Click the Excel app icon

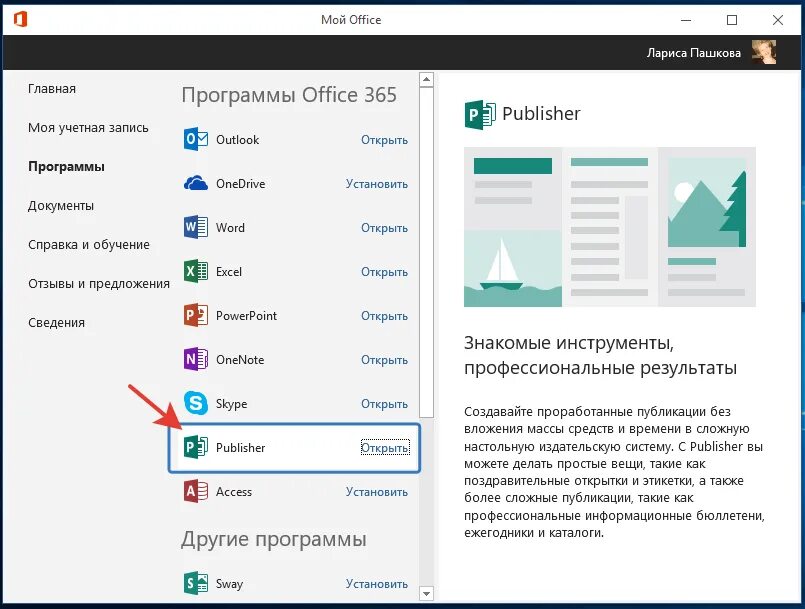pyautogui.click(x=196, y=271)
